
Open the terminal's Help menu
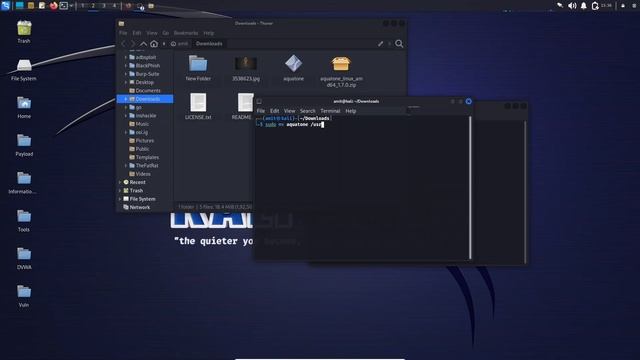(351, 111)
